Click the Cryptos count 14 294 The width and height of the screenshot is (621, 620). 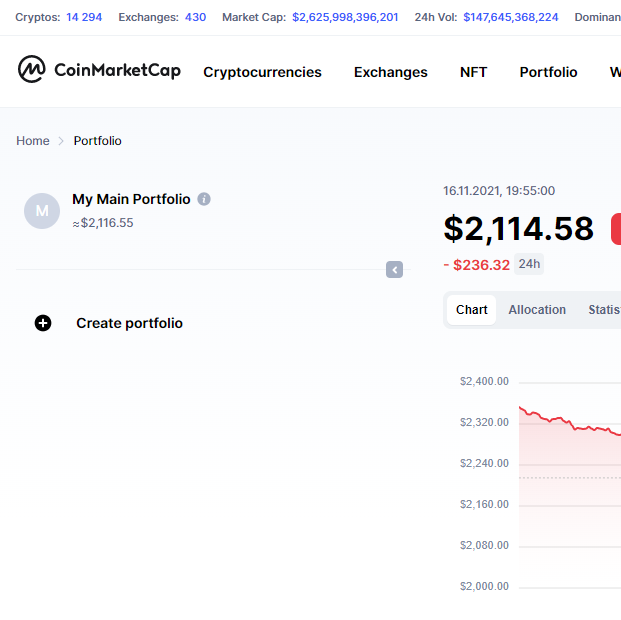[x=84, y=17]
